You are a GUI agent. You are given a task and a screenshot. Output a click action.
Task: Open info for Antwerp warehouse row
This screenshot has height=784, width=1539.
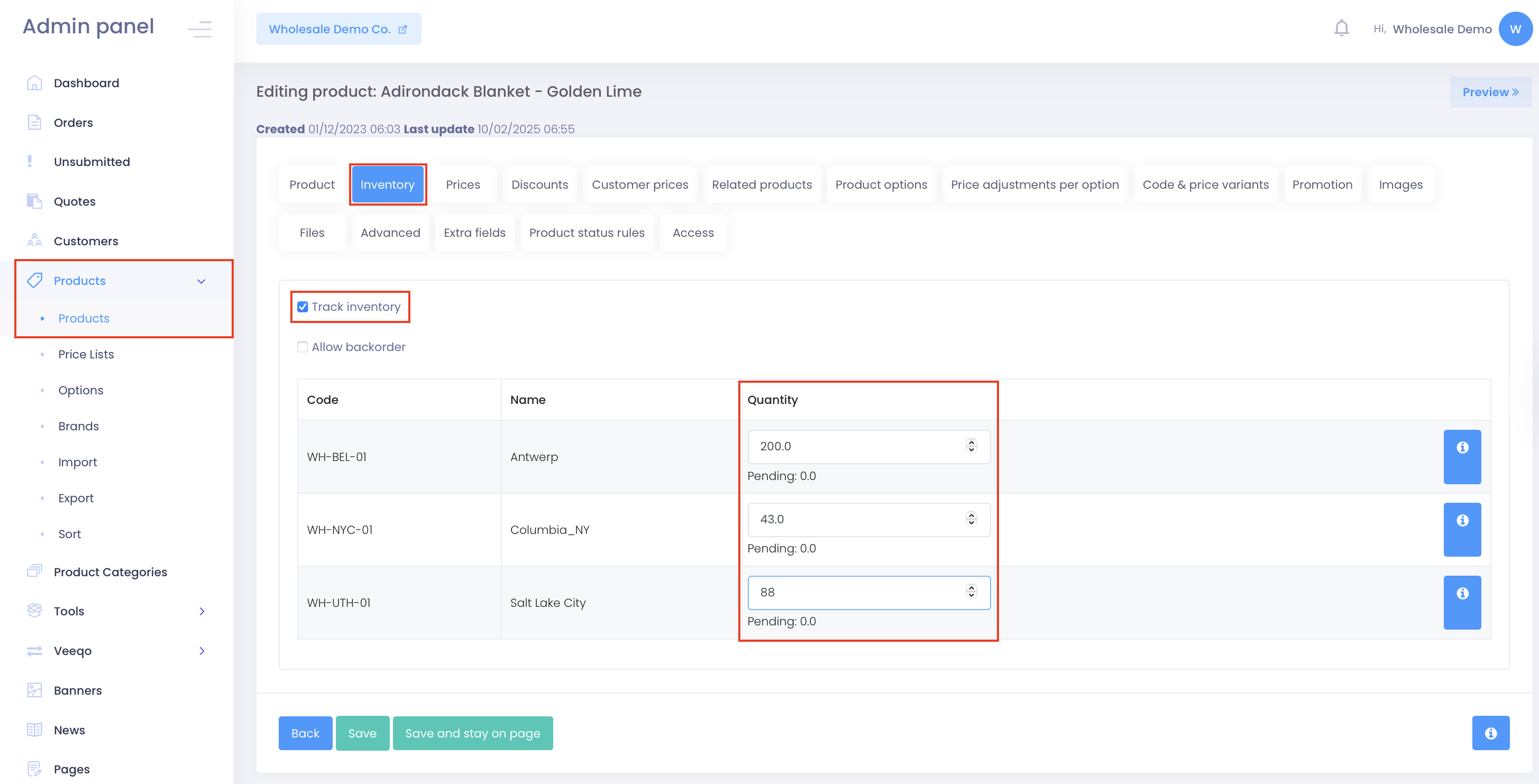(x=1461, y=456)
